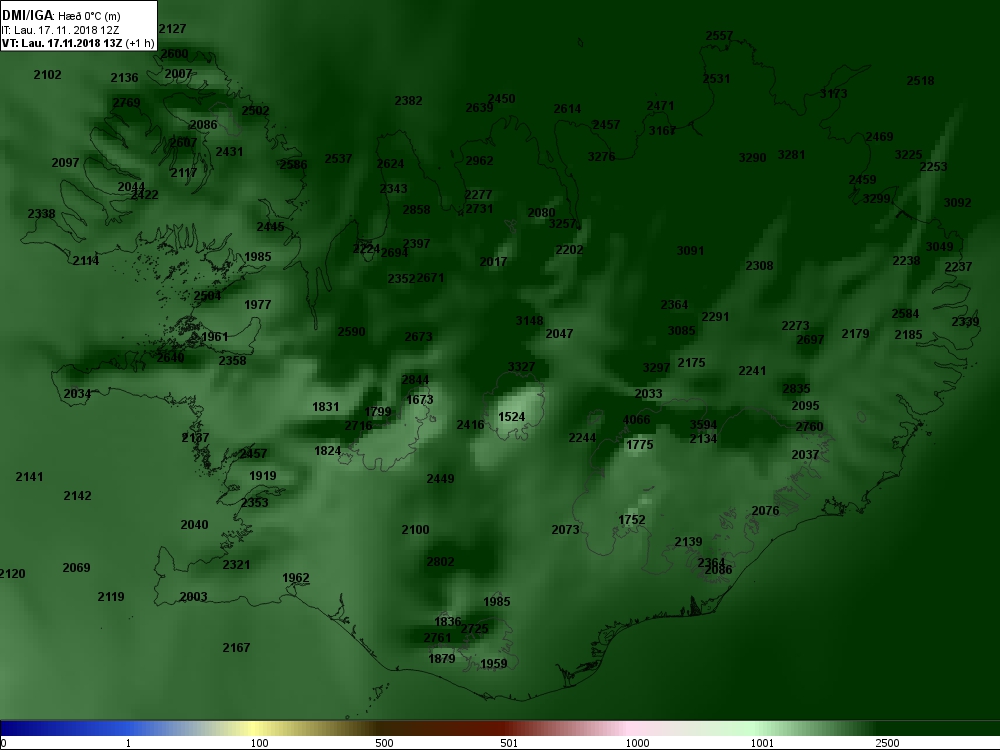Click the map value 1524 on the glacier
The width and height of the screenshot is (1000, 750).
pyautogui.click(x=511, y=416)
